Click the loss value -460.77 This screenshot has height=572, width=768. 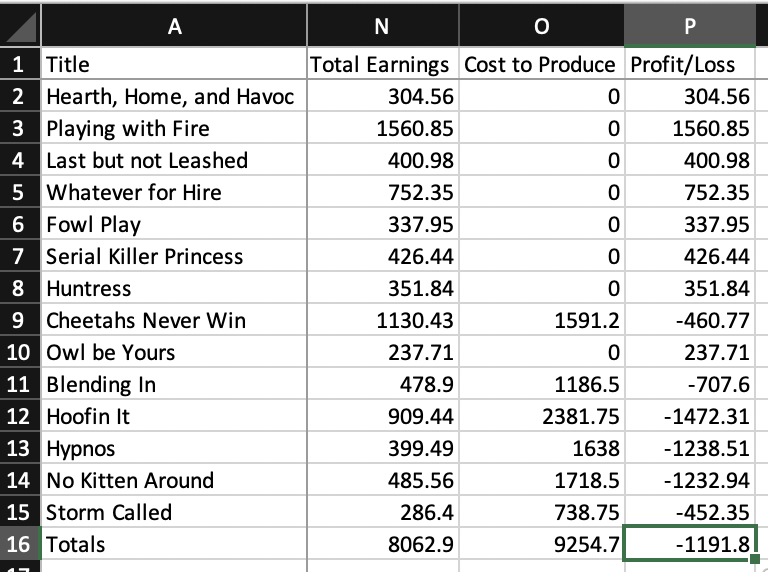(x=690, y=320)
